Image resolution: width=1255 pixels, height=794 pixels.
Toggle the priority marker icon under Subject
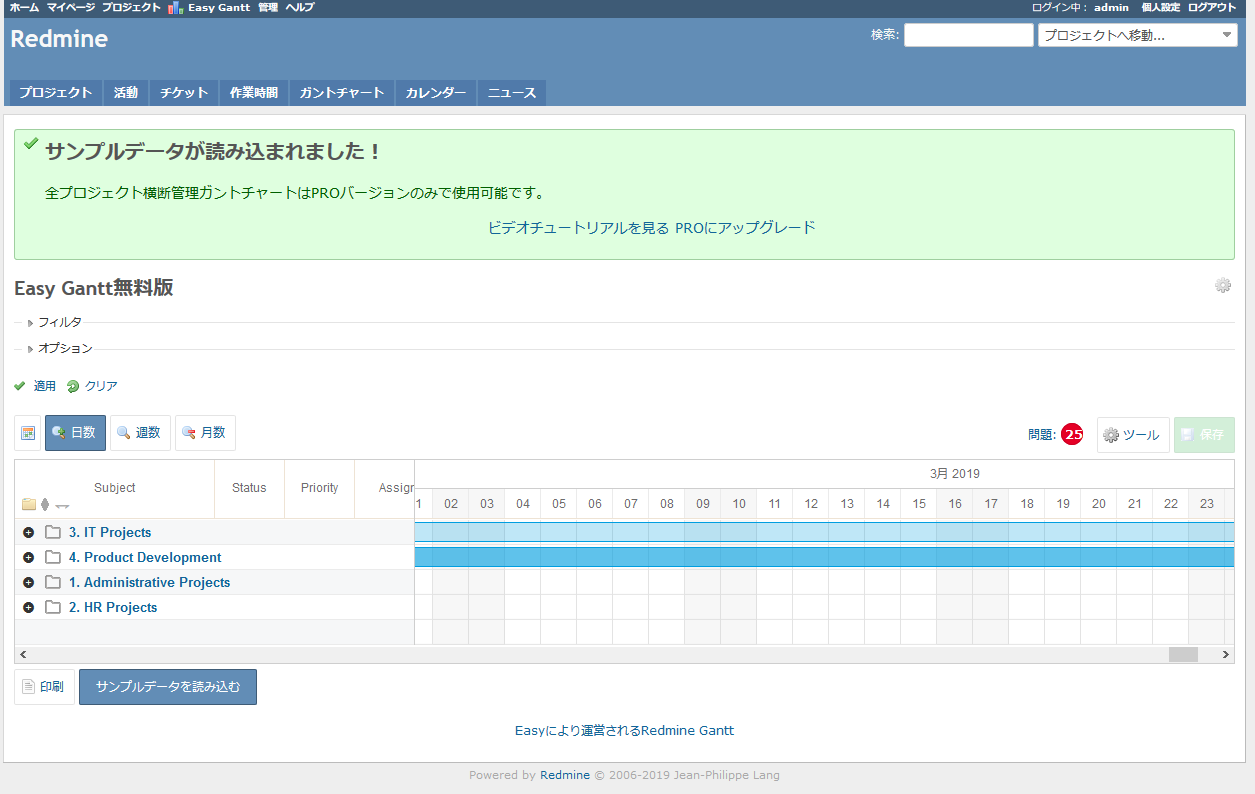(43, 504)
